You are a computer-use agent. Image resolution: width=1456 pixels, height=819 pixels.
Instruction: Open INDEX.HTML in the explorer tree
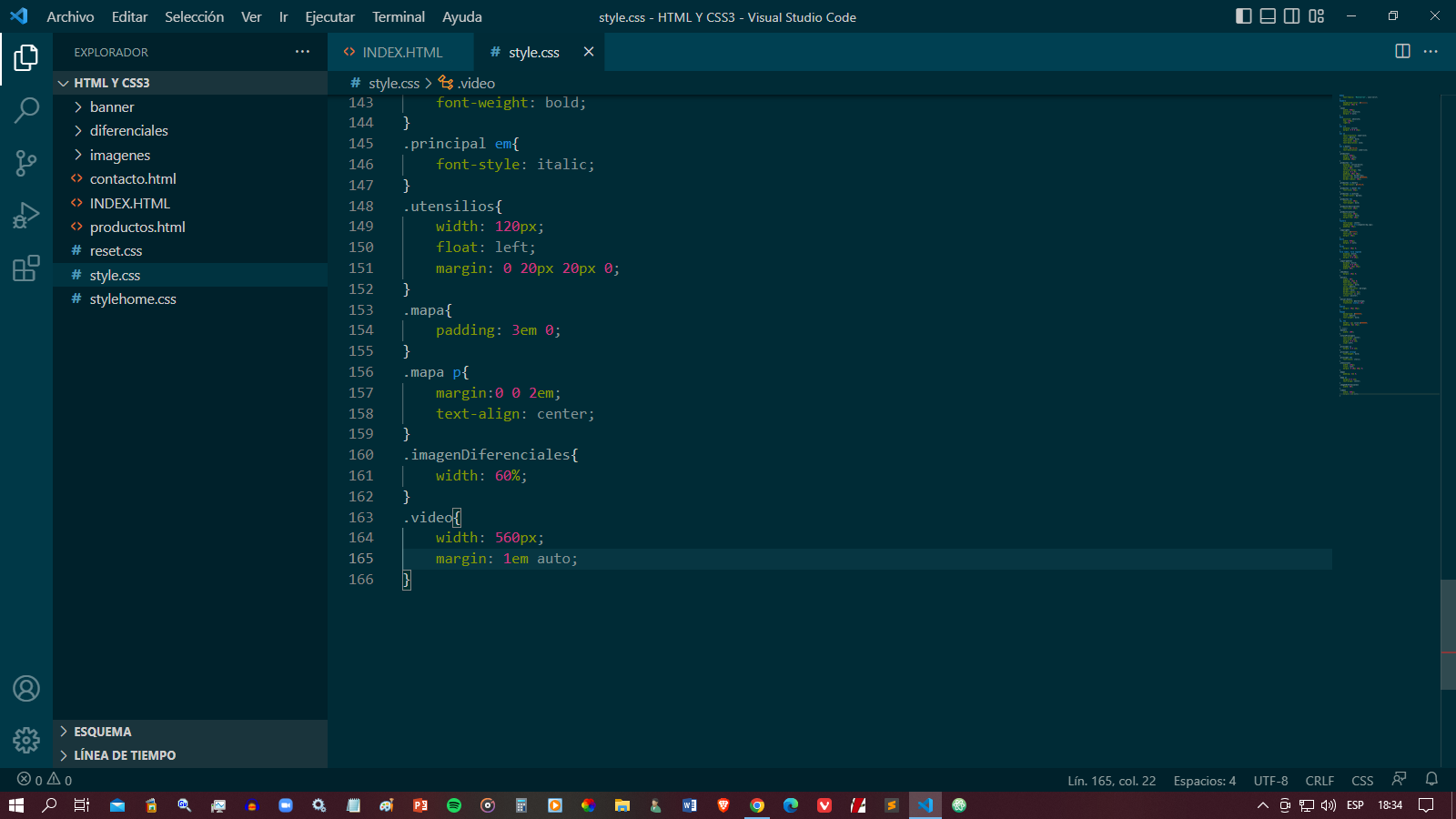(190, 203)
